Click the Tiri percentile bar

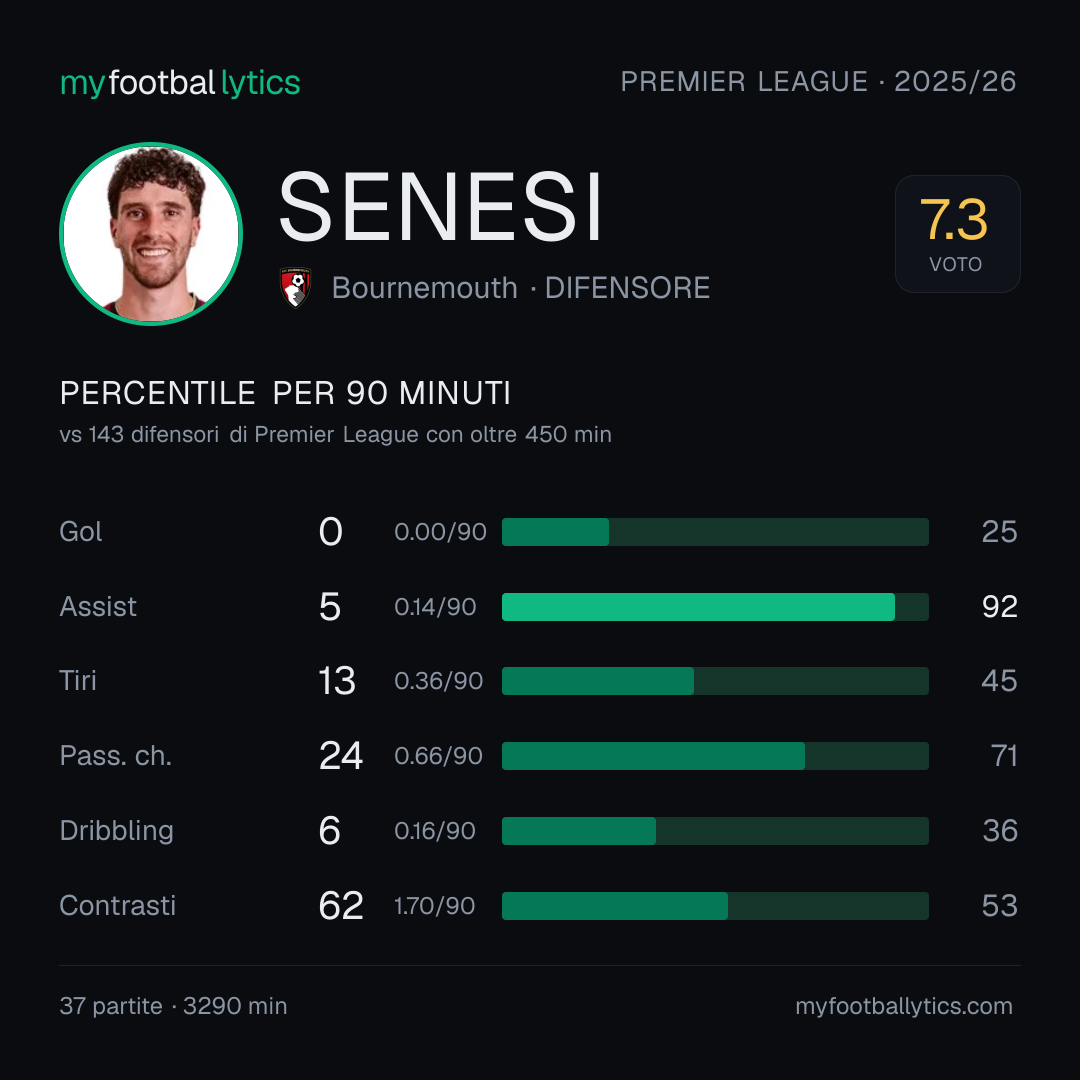(x=715, y=681)
